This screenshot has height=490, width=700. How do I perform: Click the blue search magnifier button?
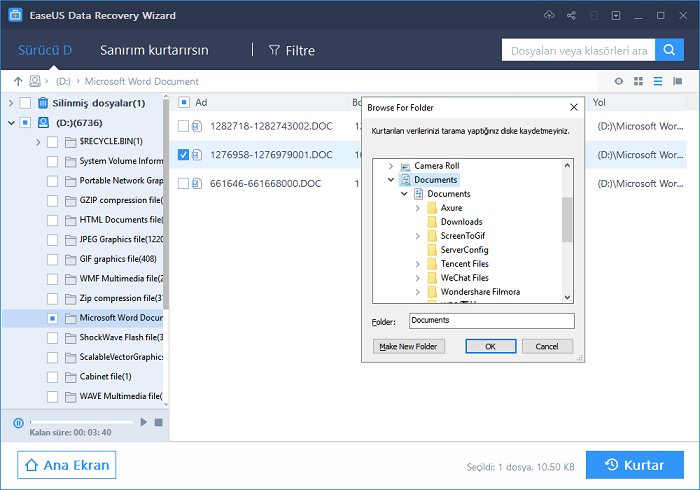(x=670, y=50)
